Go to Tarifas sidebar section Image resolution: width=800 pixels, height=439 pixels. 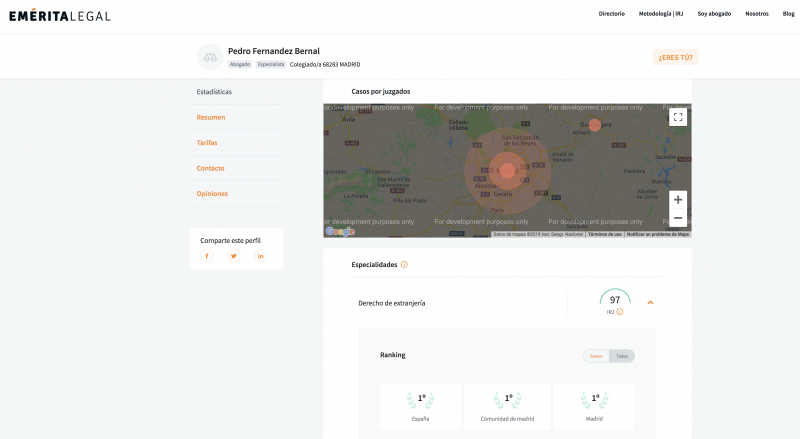click(x=207, y=143)
